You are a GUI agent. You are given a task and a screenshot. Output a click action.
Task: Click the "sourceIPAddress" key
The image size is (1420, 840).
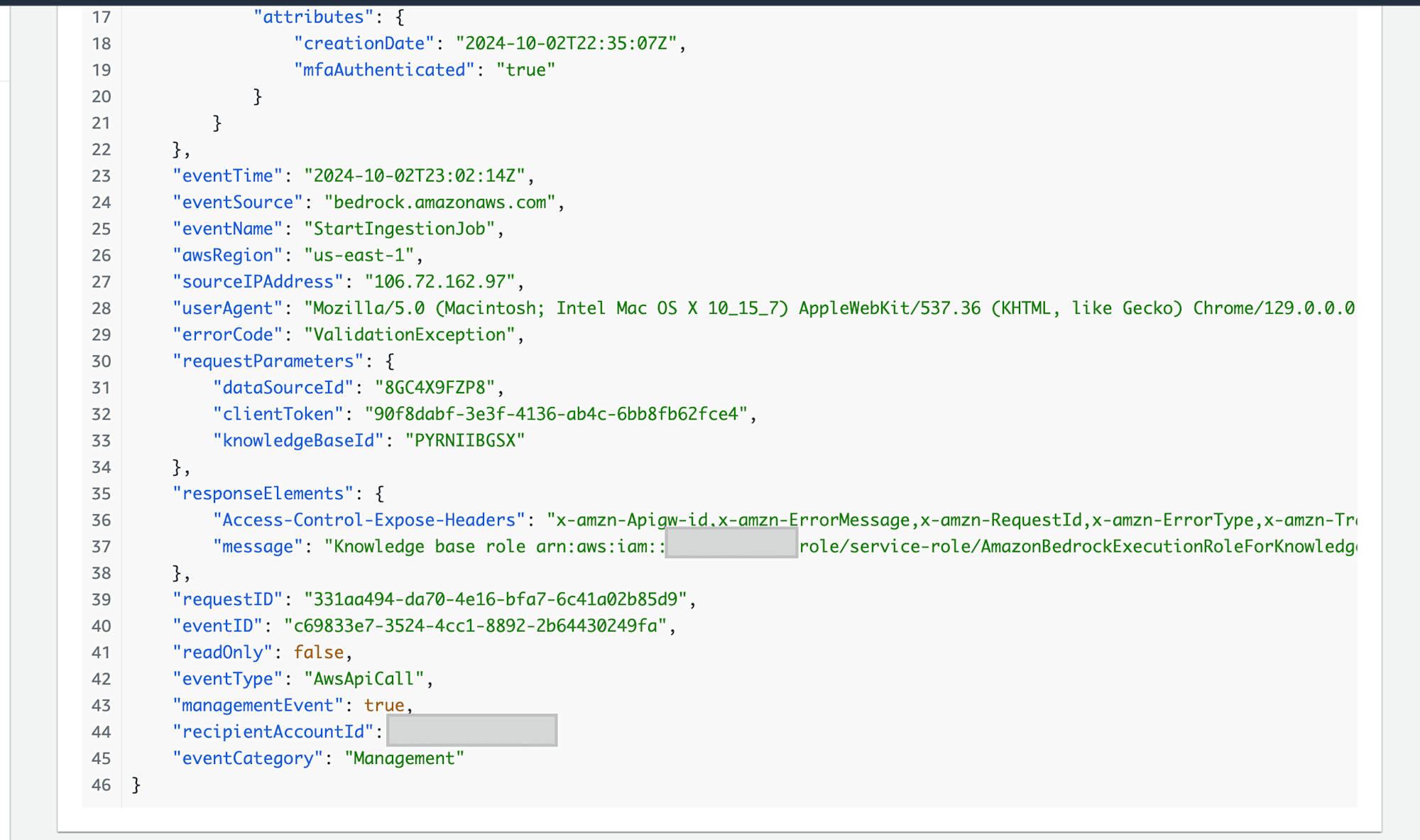click(258, 282)
